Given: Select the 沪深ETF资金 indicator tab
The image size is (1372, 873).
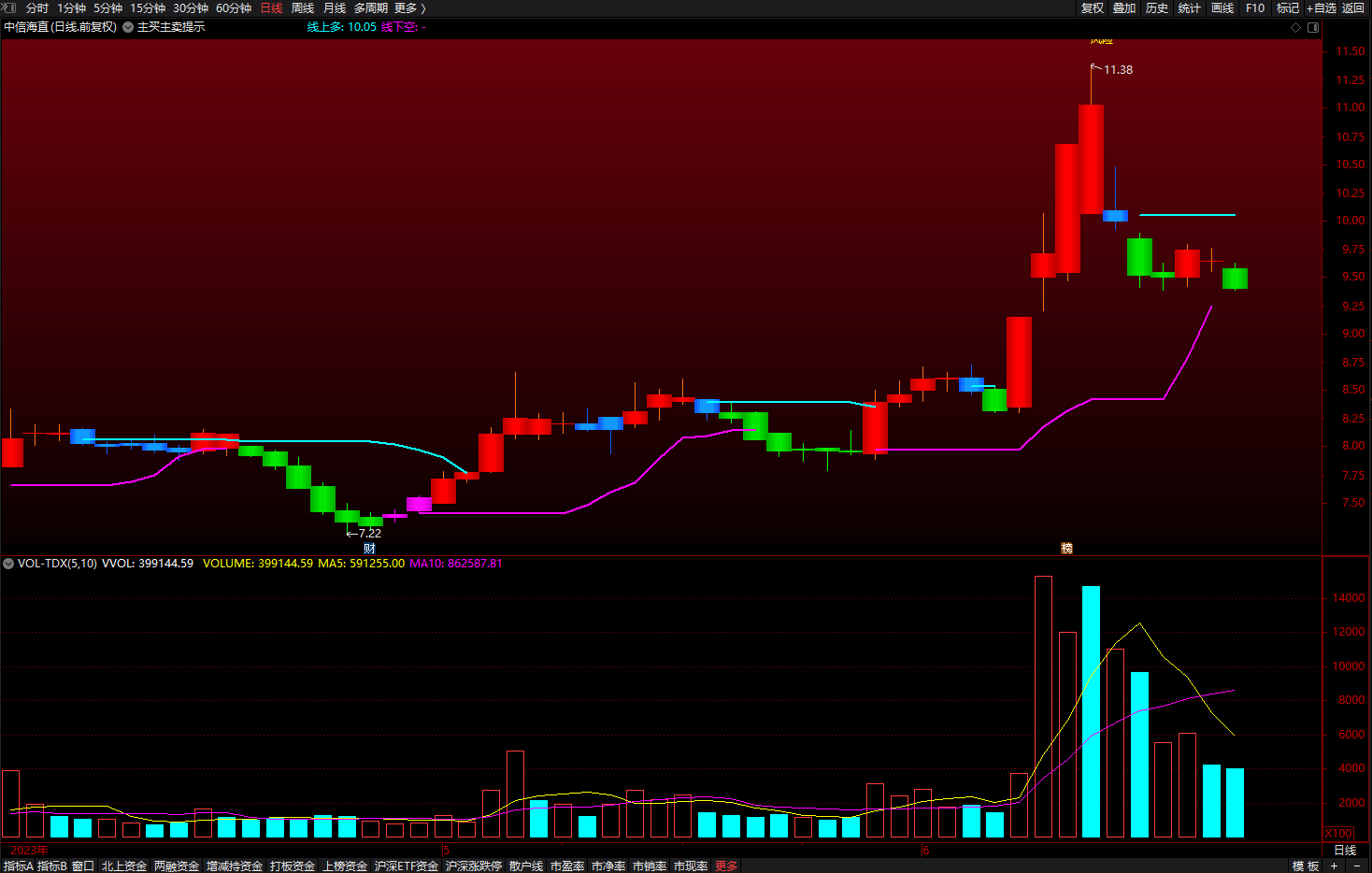Looking at the screenshot, I should [x=407, y=866].
